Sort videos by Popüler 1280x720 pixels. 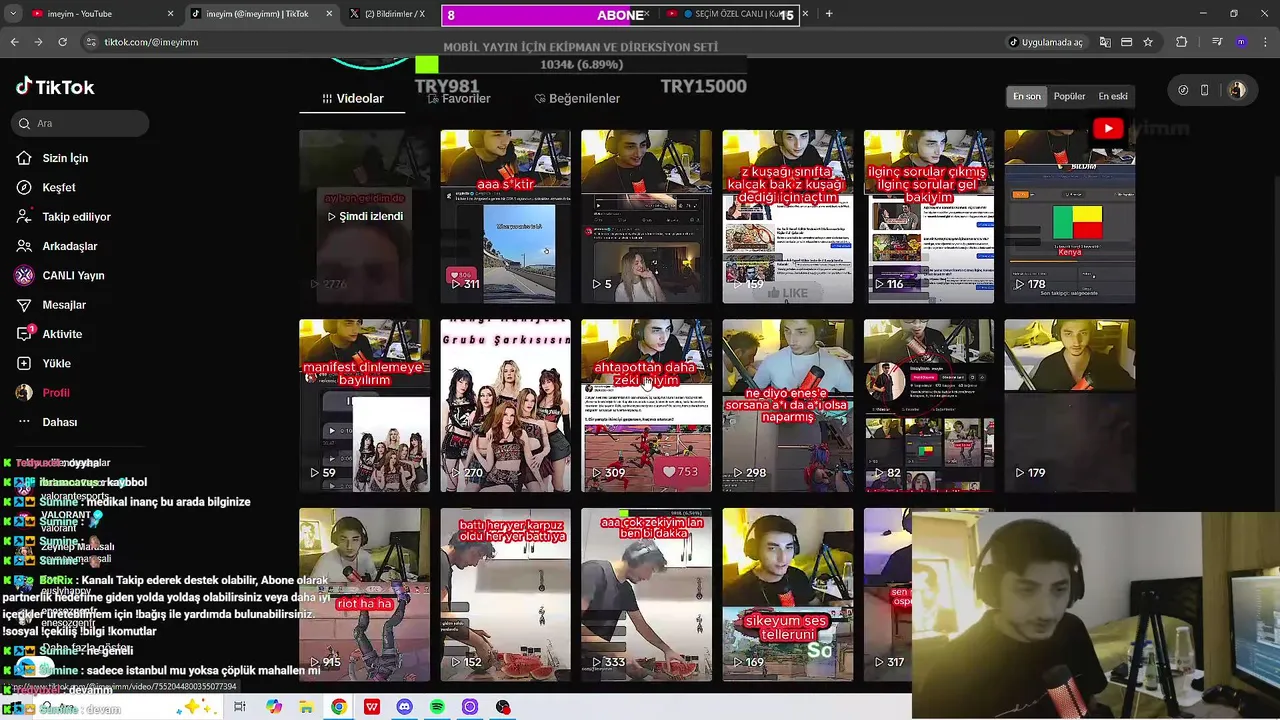(x=1069, y=96)
